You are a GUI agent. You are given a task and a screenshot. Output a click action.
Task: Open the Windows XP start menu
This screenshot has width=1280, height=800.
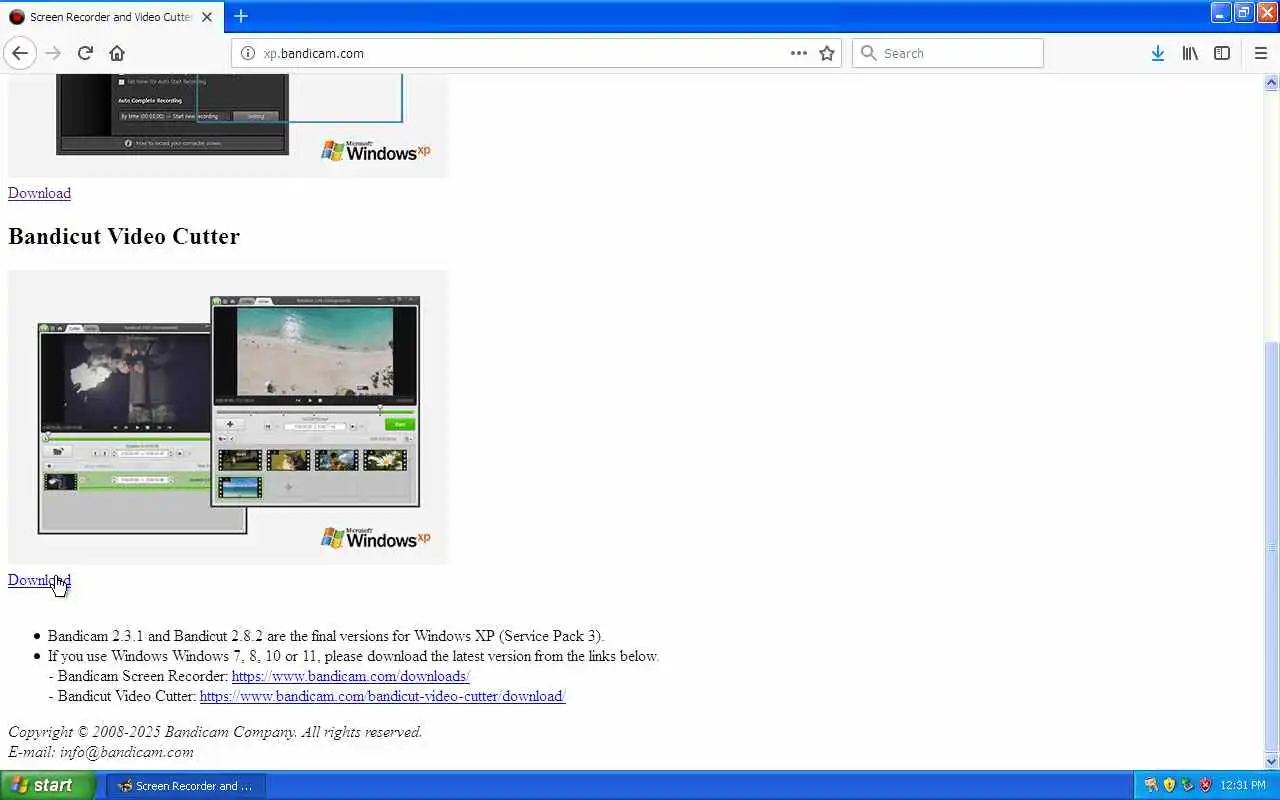click(x=48, y=785)
